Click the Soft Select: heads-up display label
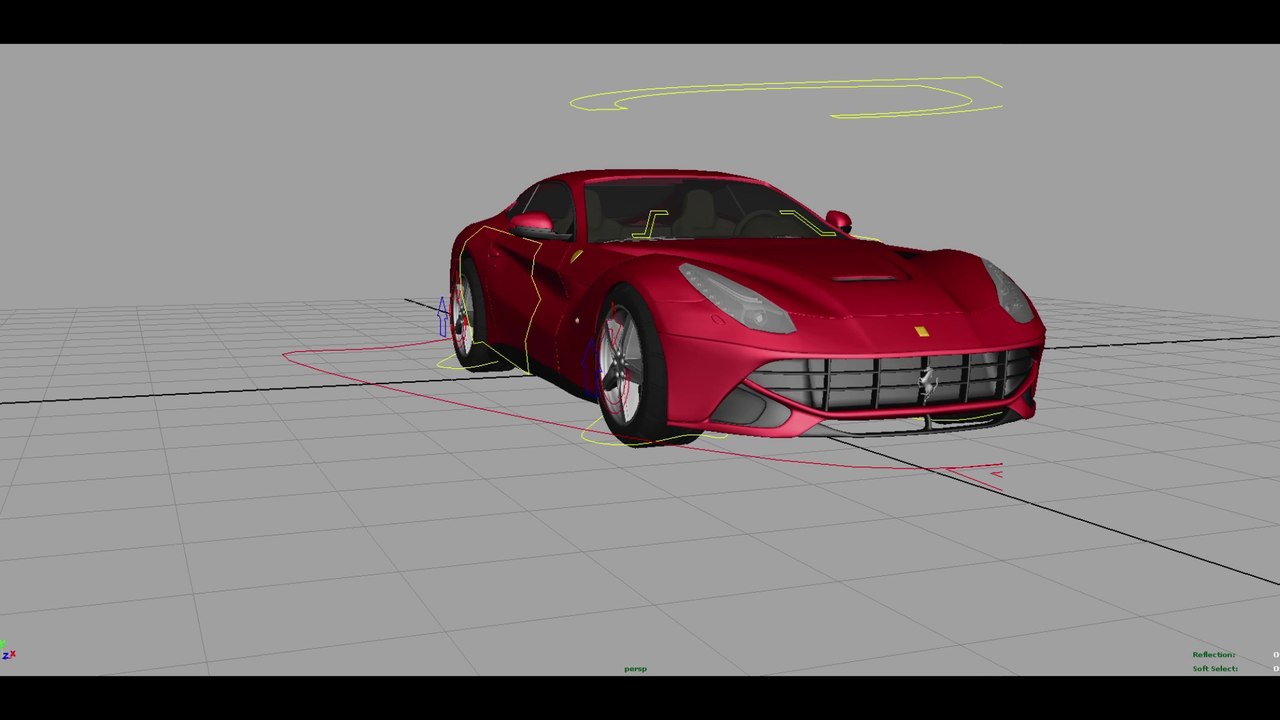The height and width of the screenshot is (720, 1280). (x=1215, y=669)
